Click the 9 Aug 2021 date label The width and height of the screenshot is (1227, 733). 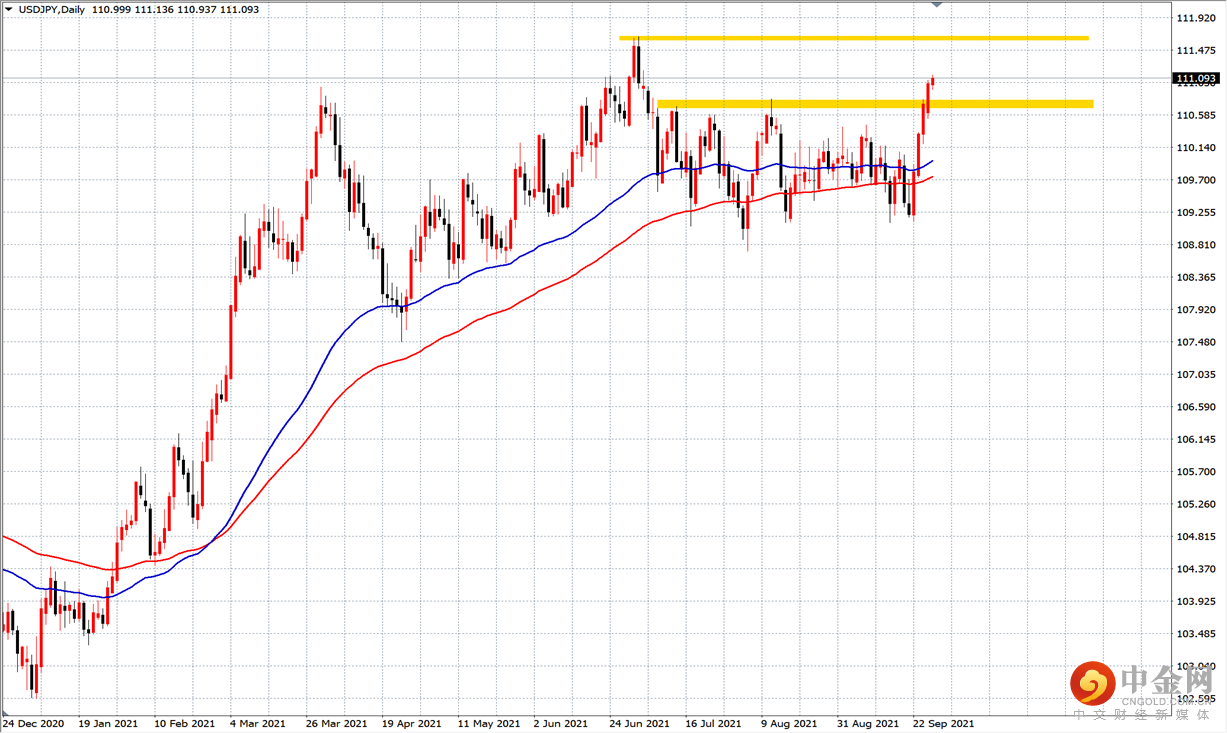789,723
